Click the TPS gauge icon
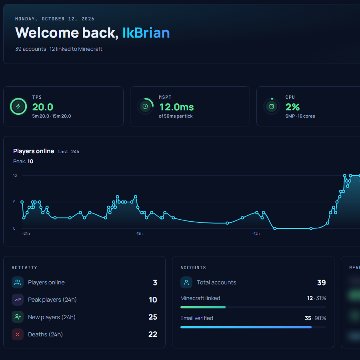Viewport: 360px width, 360px height. 18,107
